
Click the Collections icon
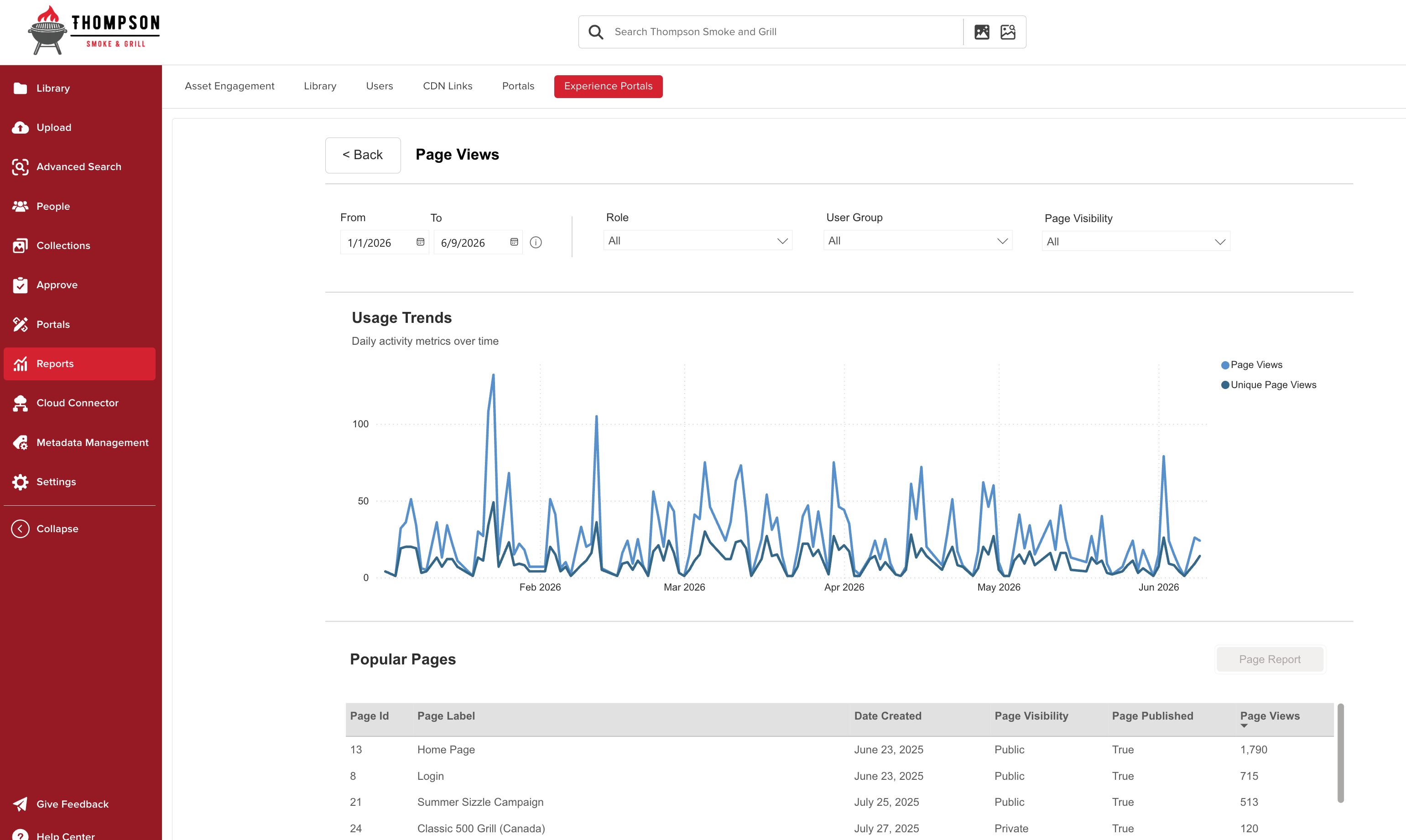[x=21, y=246]
